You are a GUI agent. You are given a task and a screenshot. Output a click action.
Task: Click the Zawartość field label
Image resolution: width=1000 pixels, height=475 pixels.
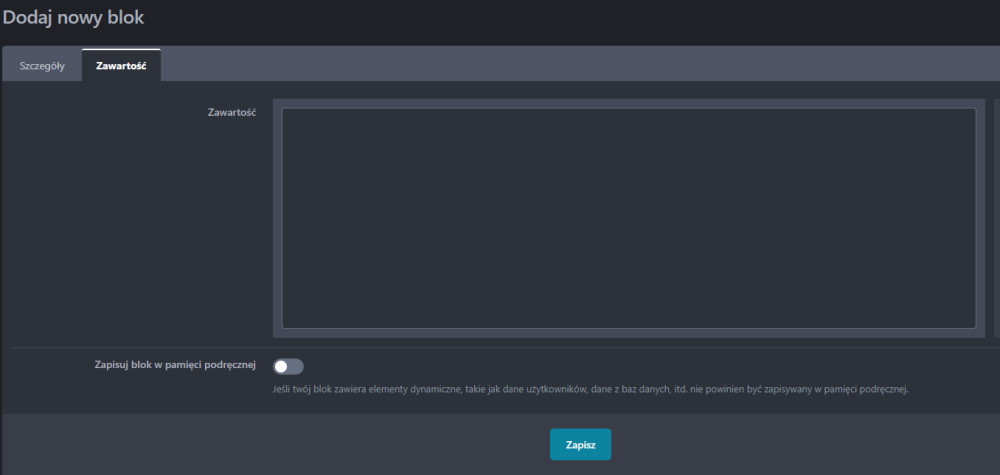click(231, 113)
